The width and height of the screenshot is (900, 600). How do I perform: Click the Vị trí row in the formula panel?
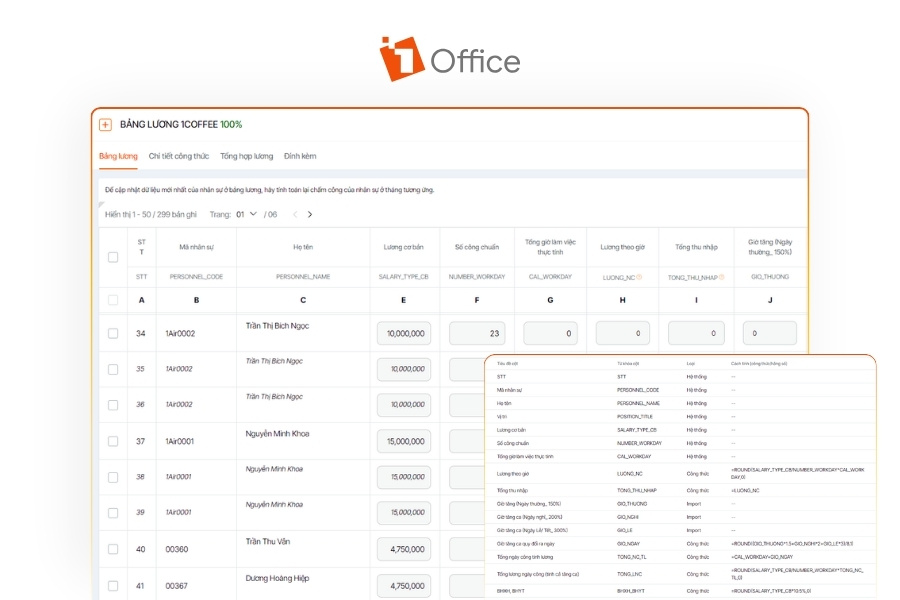(681, 416)
